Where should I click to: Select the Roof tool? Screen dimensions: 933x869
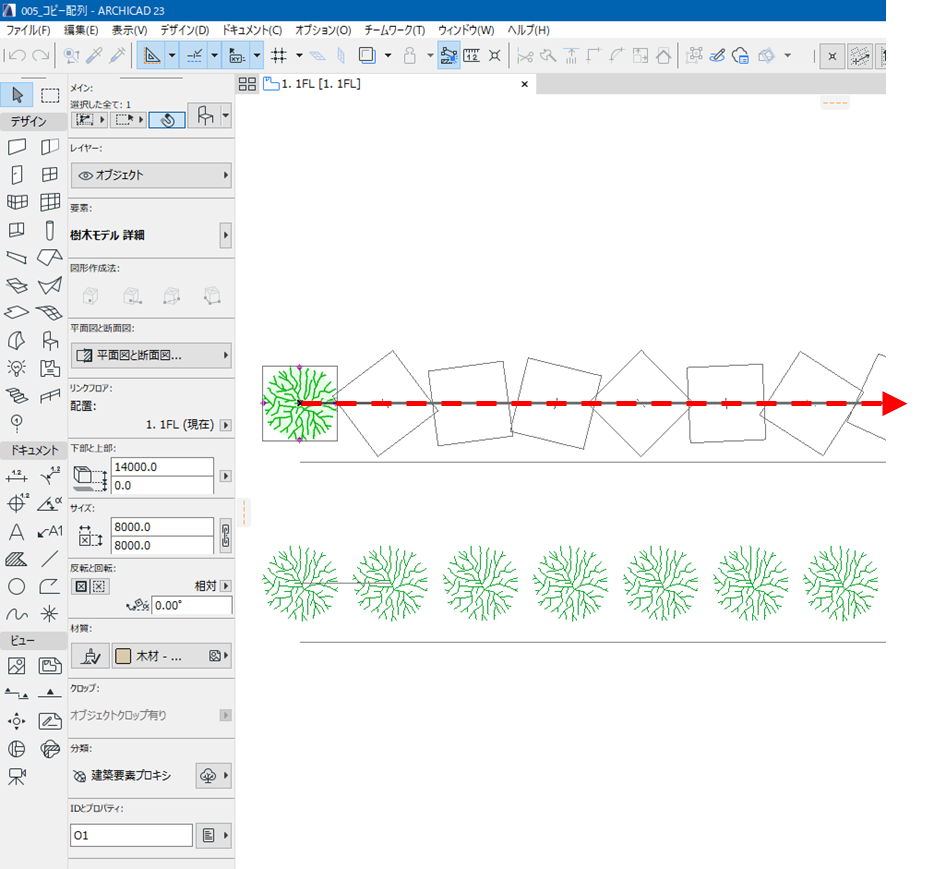pyautogui.click(x=50, y=257)
